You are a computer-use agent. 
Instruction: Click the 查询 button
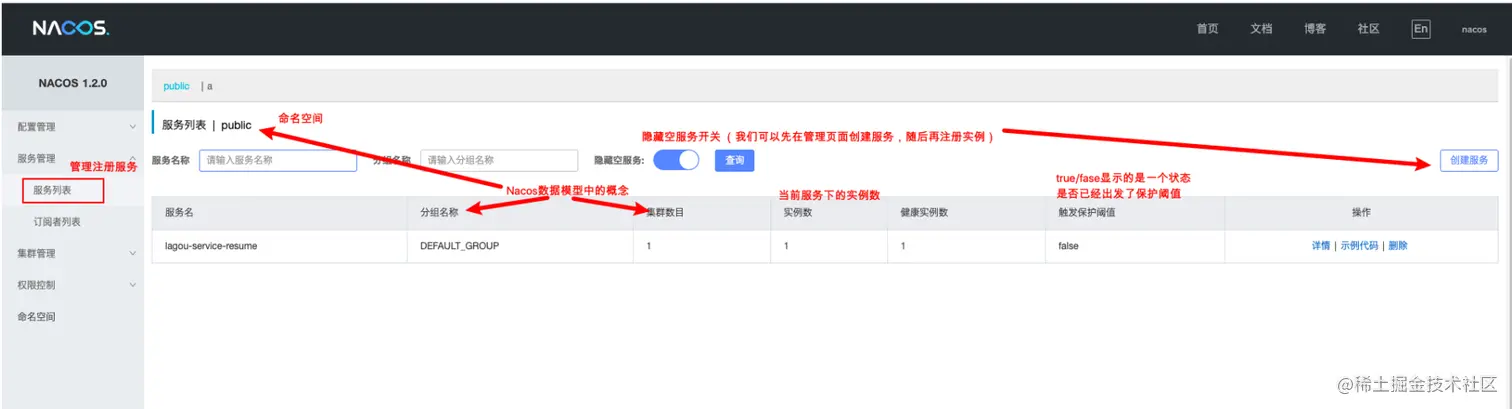[734, 160]
